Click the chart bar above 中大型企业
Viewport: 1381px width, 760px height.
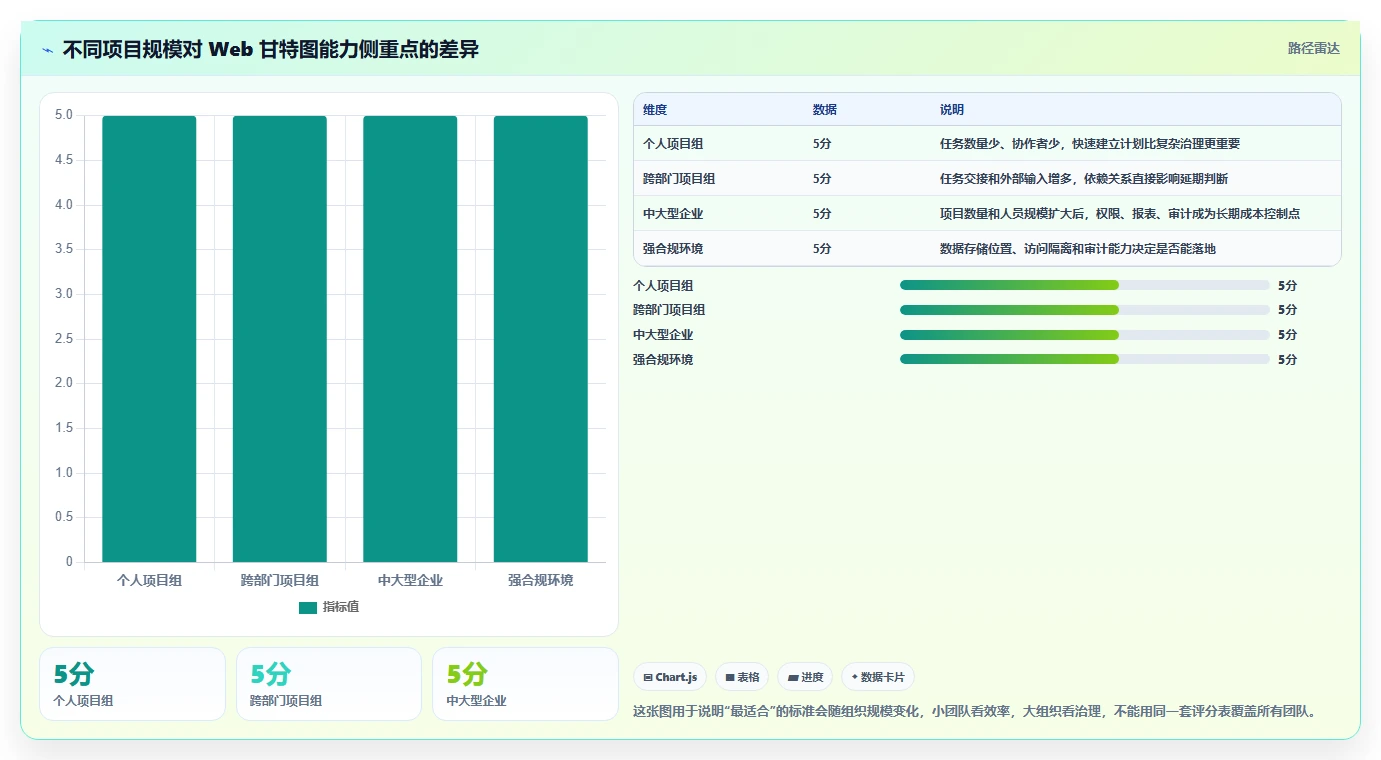410,339
